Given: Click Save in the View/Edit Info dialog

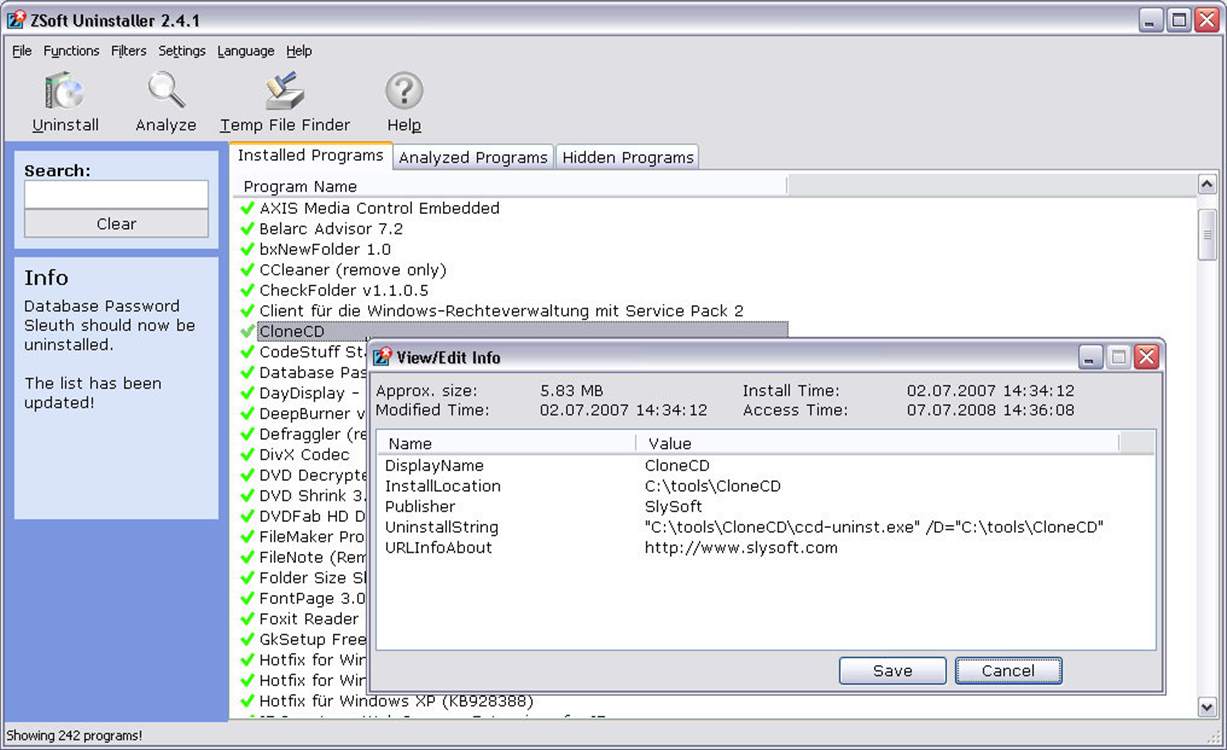Looking at the screenshot, I should pyautogui.click(x=892, y=671).
